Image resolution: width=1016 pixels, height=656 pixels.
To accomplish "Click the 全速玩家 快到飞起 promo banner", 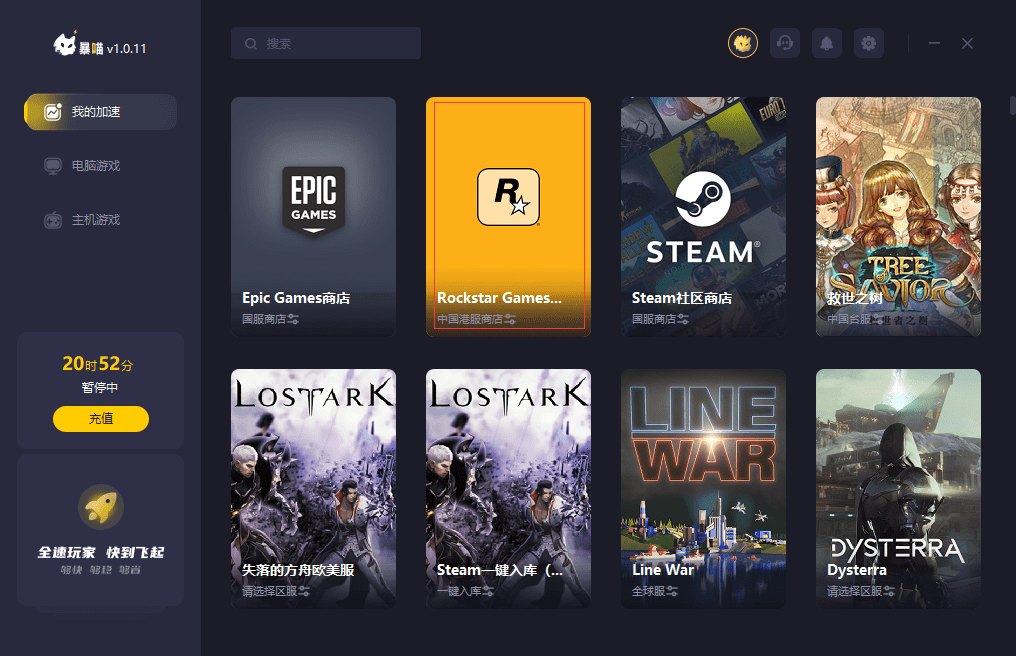I will pos(100,530).
